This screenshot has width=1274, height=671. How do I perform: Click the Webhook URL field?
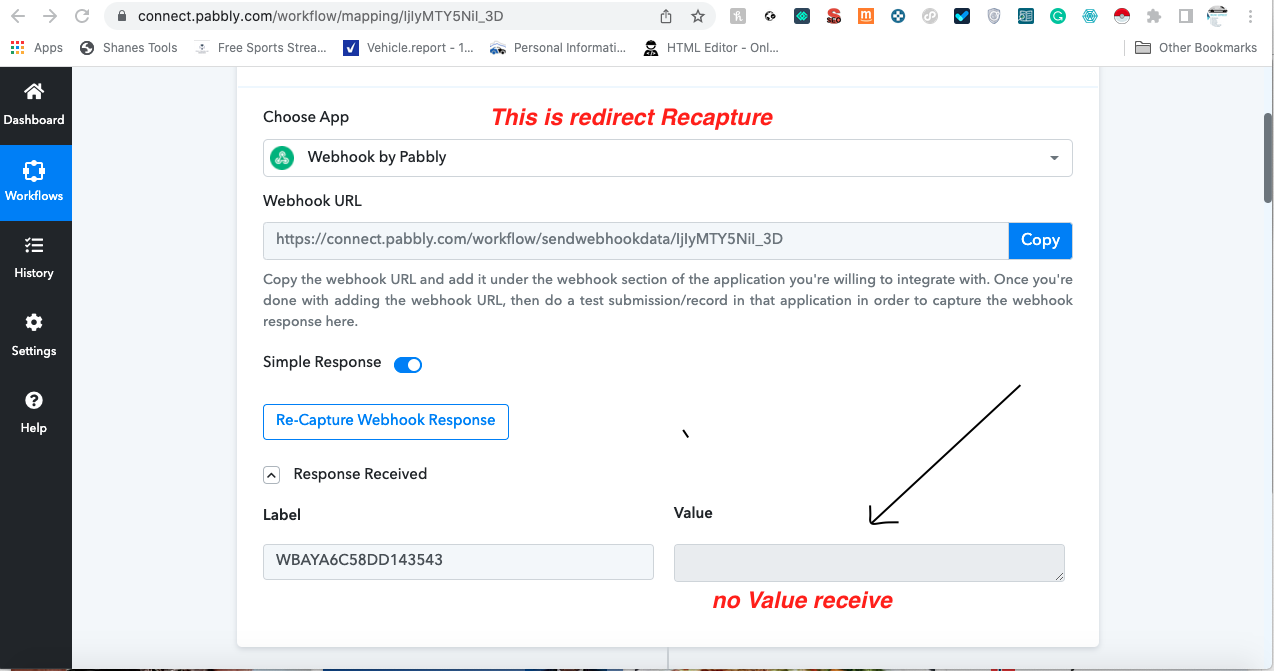click(636, 240)
